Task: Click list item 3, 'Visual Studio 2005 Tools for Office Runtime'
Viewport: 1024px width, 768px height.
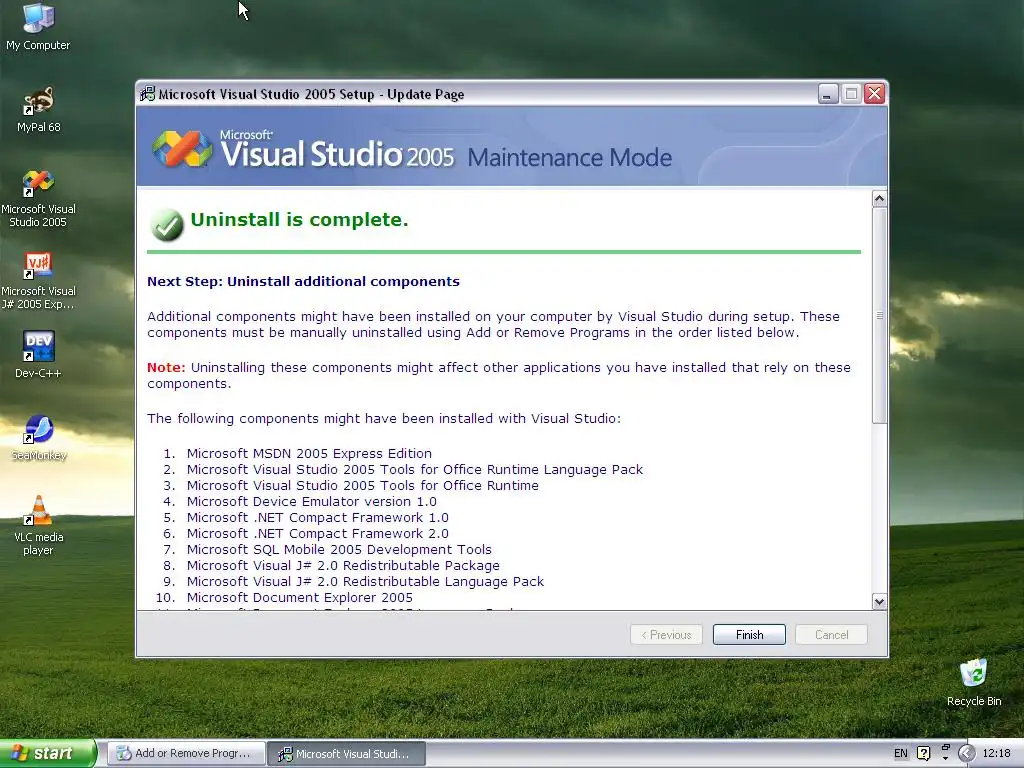Action: pyautogui.click(x=362, y=485)
